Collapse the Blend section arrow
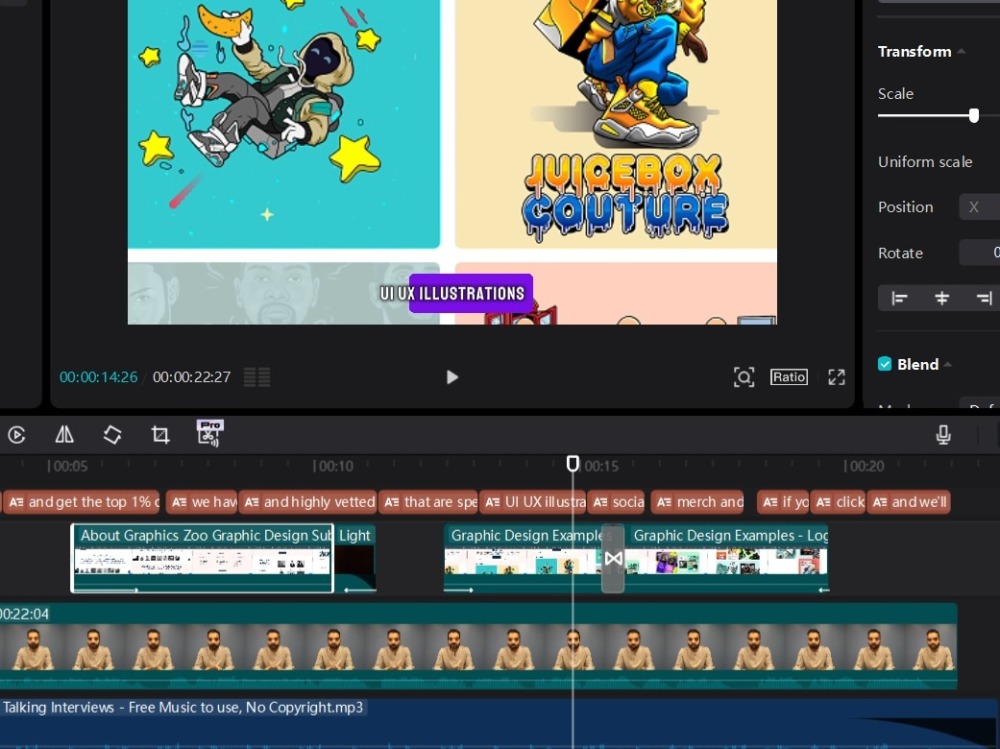1000x749 pixels. coord(948,364)
